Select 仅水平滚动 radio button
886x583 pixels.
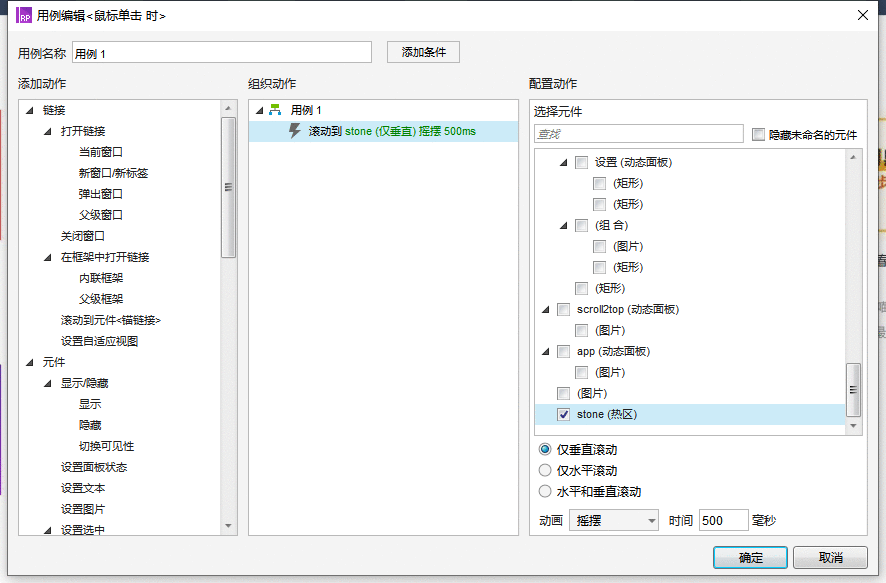[545, 471]
